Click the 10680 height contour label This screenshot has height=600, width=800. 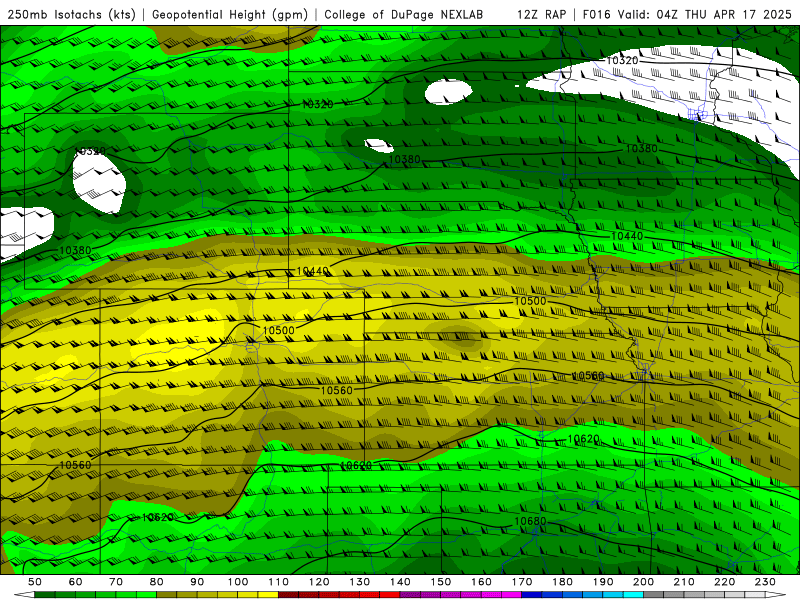tap(530, 521)
